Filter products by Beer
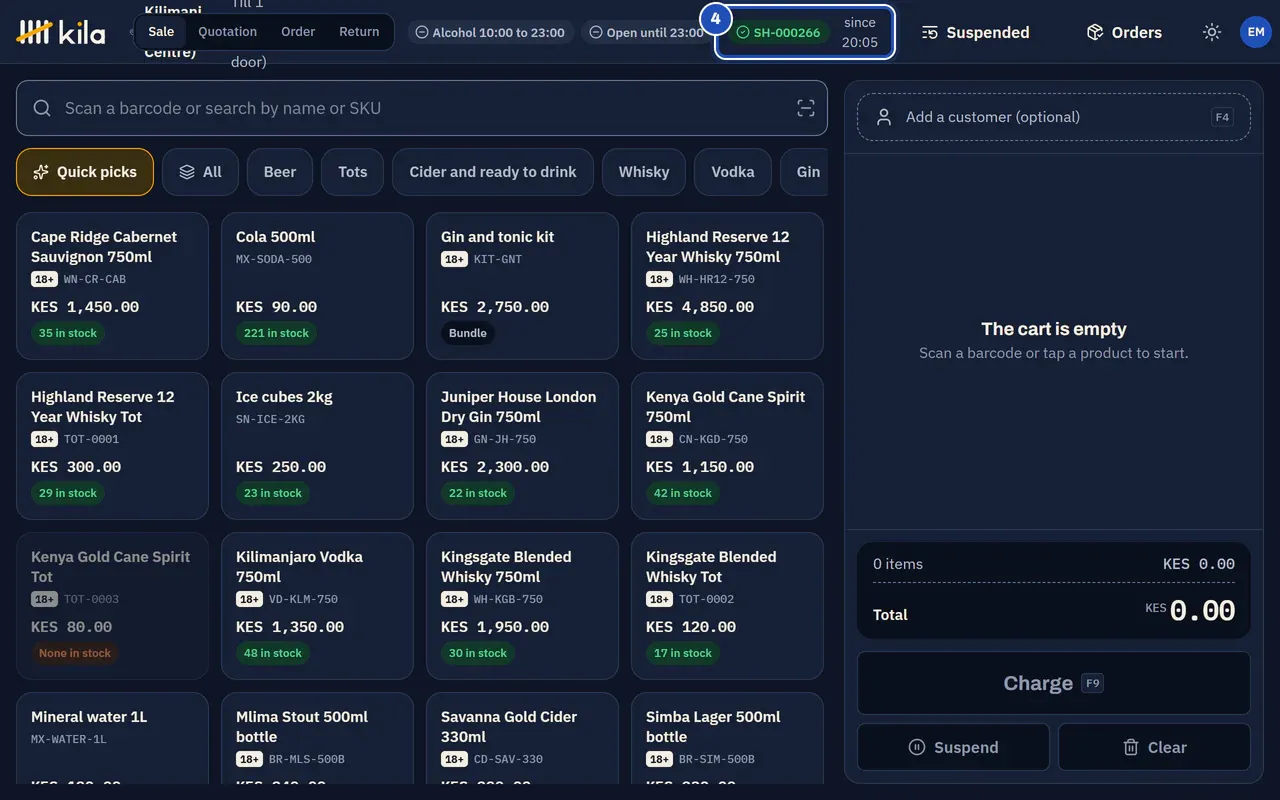Image resolution: width=1280 pixels, height=800 pixels. (280, 172)
